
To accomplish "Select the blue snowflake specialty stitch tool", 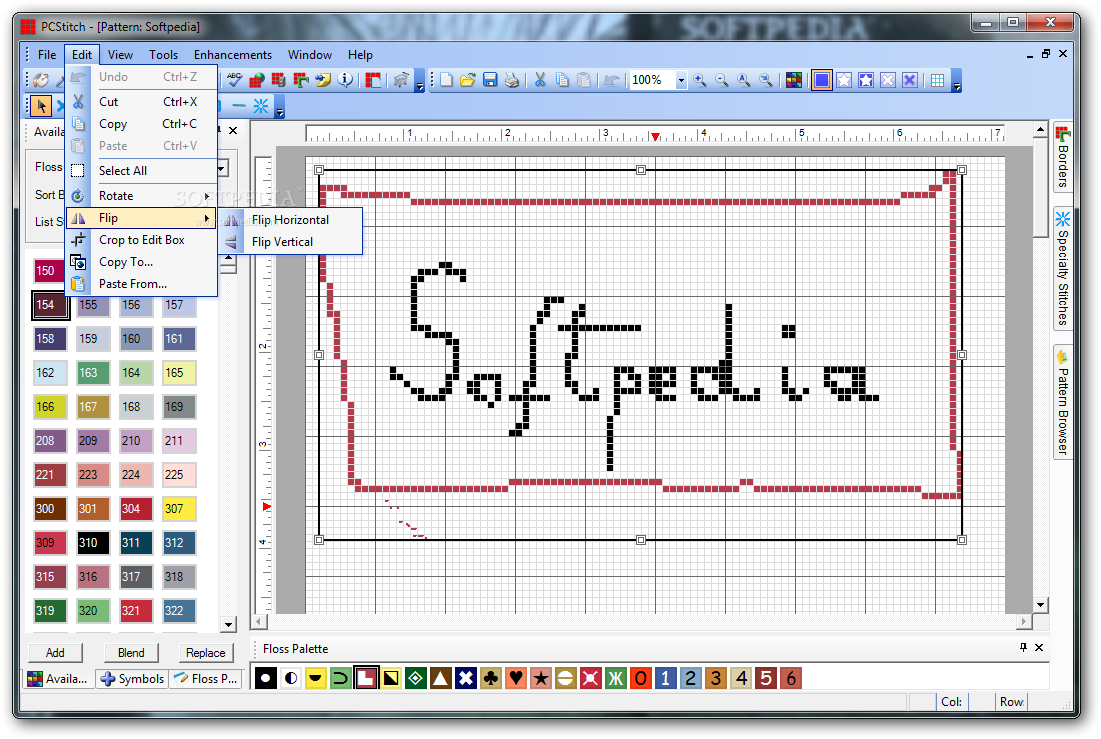I will [x=261, y=106].
